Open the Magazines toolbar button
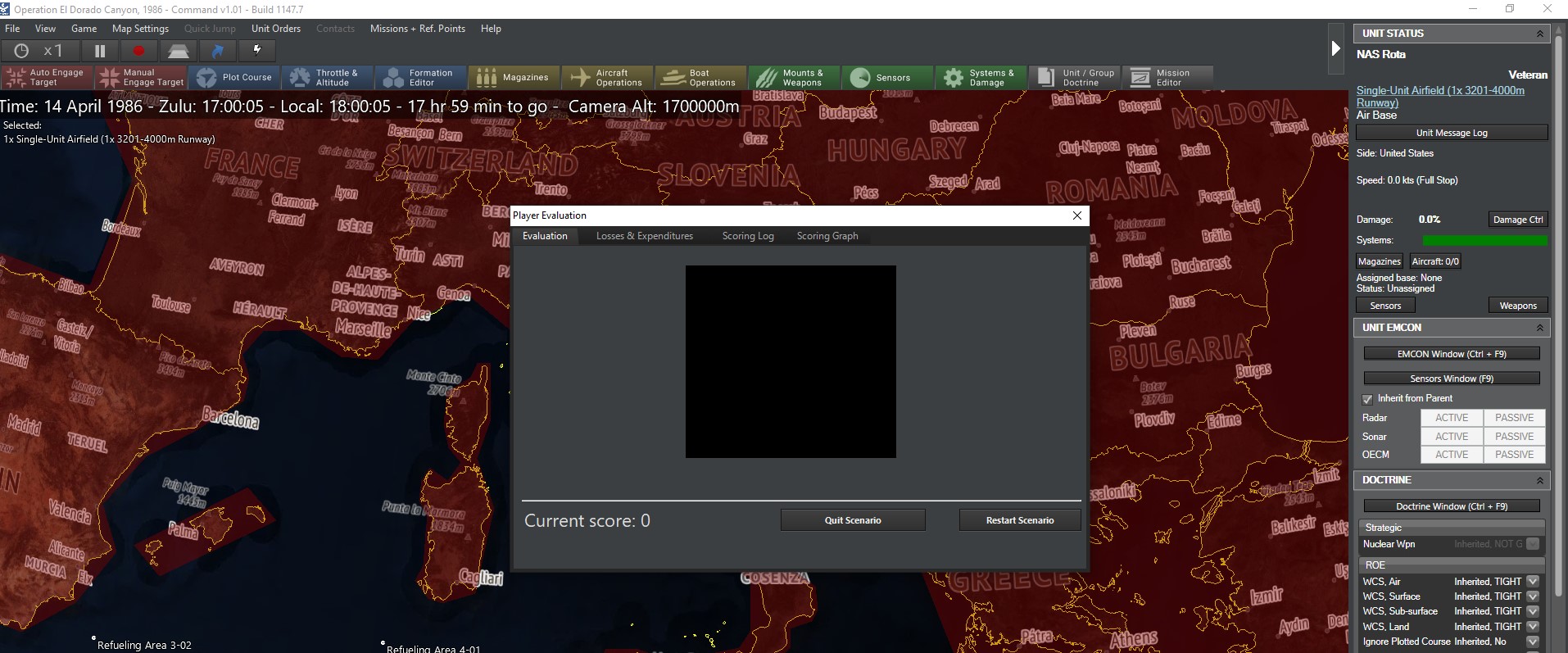This screenshot has width=1568, height=653. point(514,78)
